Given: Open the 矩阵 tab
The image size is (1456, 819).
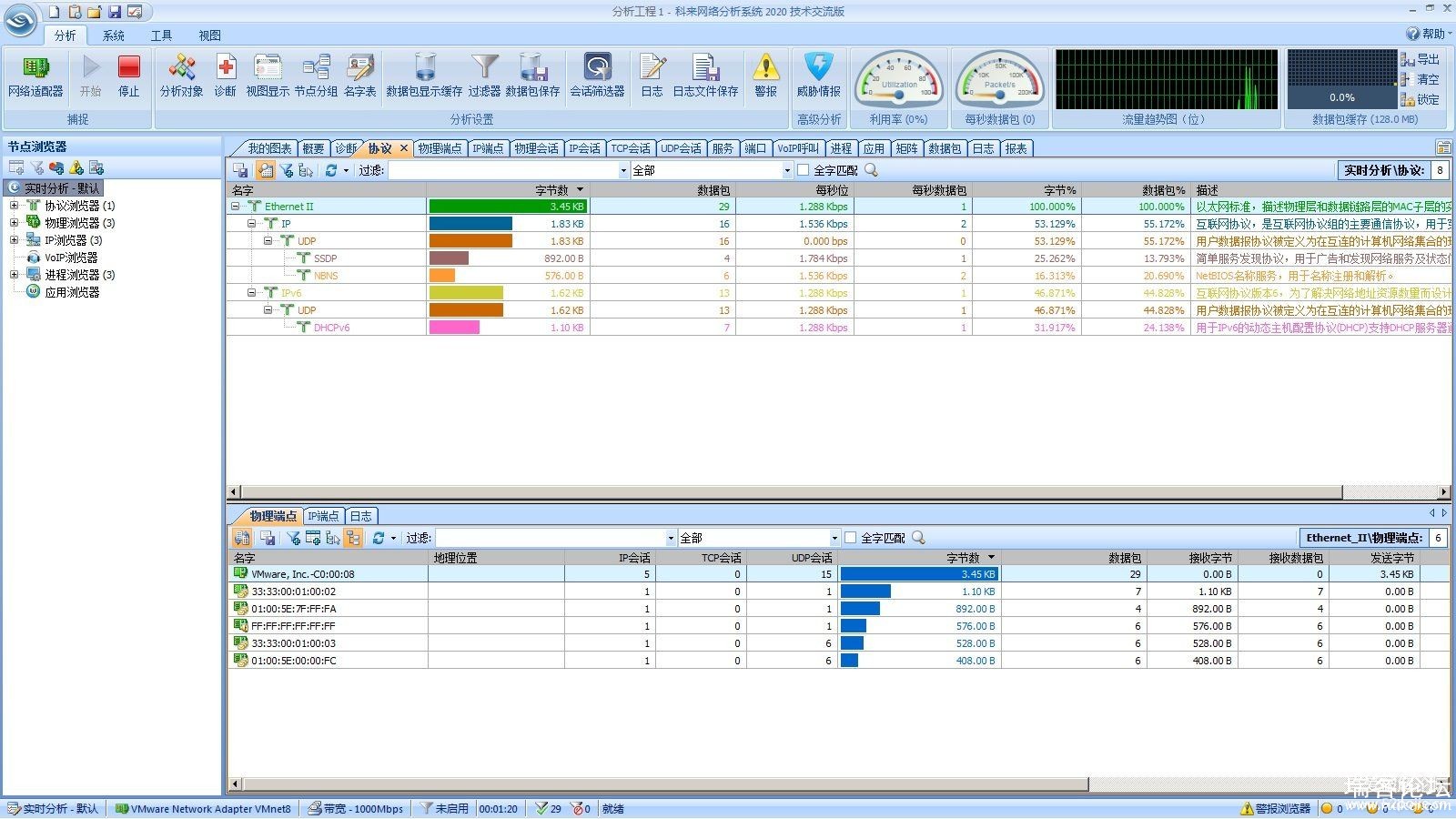Looking at the screenshot, I should [x=906, y=148].
